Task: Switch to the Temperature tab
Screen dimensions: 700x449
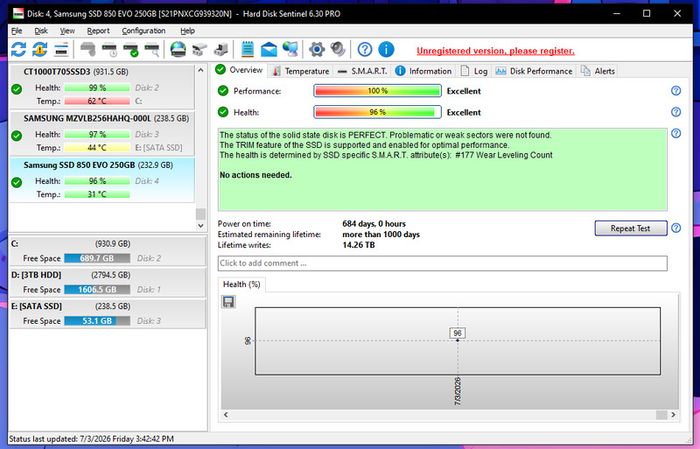Action: pyautogui.click(x=301, y=71)
